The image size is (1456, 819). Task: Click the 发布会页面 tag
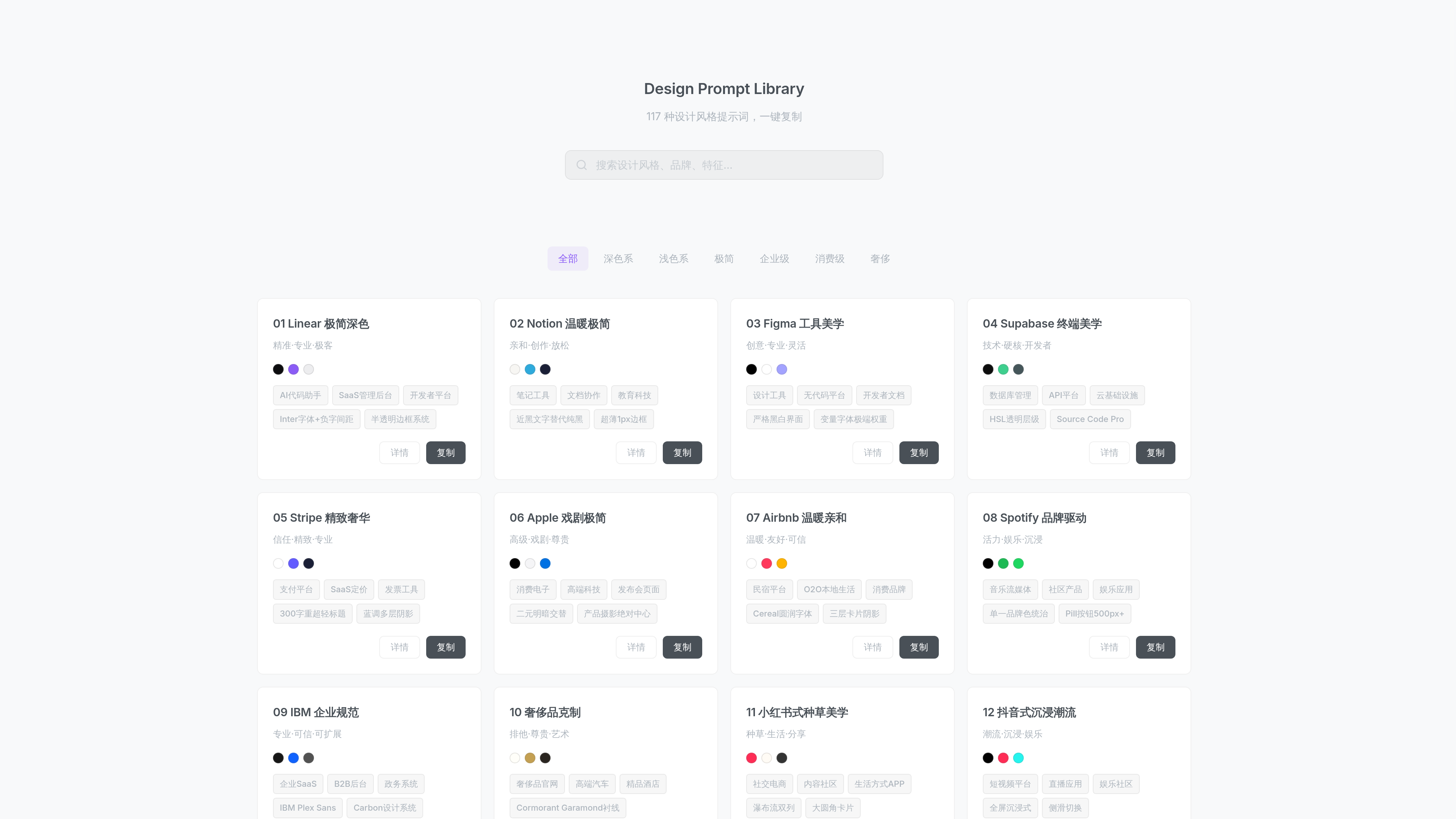pos(639,590)
